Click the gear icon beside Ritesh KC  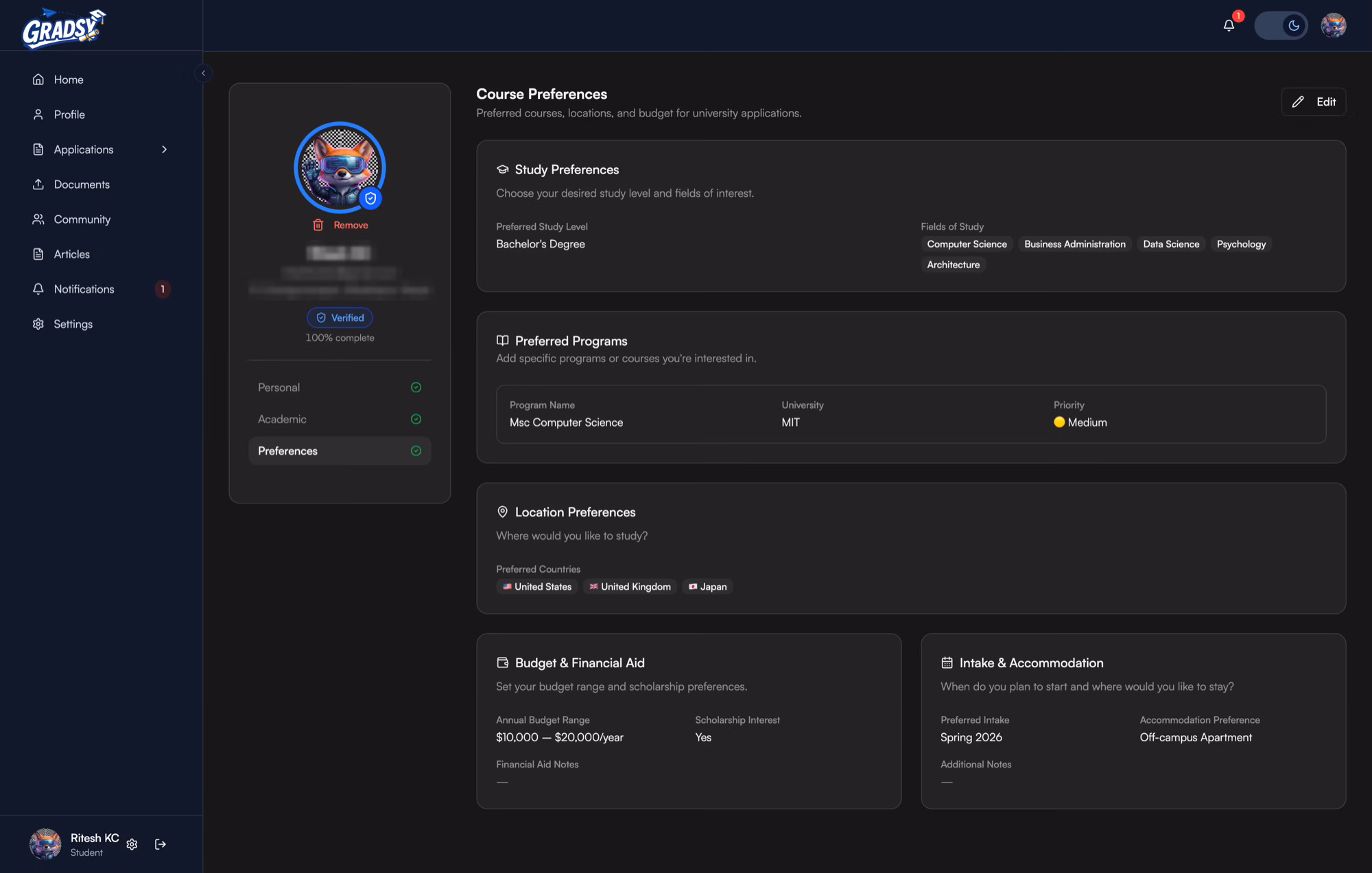pyautogui.click(x=132, y=844)
